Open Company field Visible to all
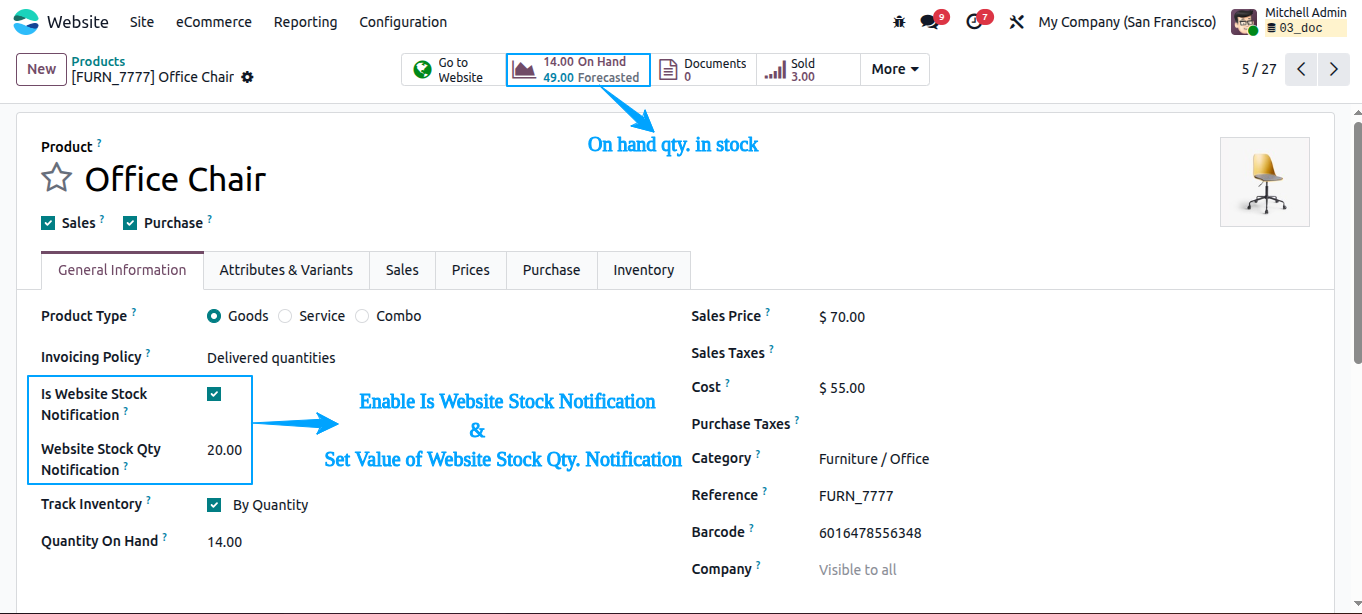1362x614 pixels. point(858,570)
